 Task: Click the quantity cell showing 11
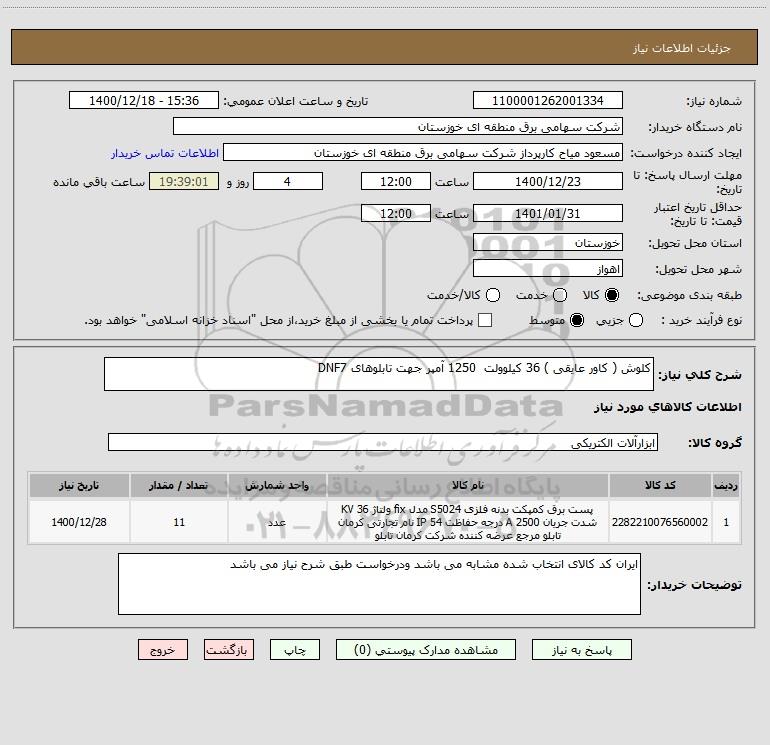coord(179,522)
